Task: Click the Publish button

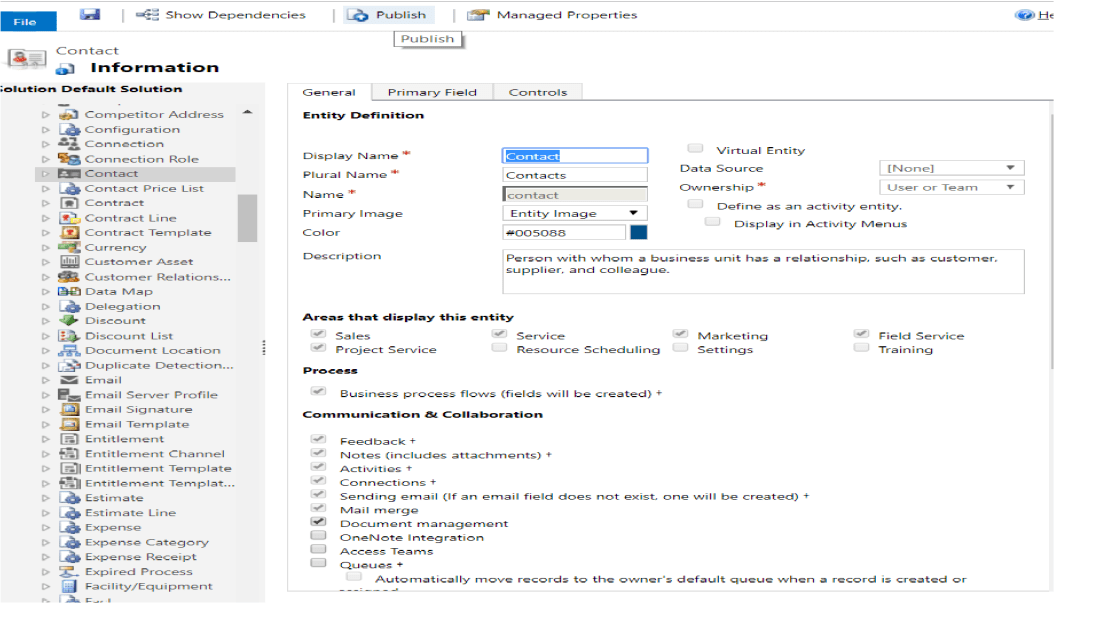Action: click(x=387, y=15)
